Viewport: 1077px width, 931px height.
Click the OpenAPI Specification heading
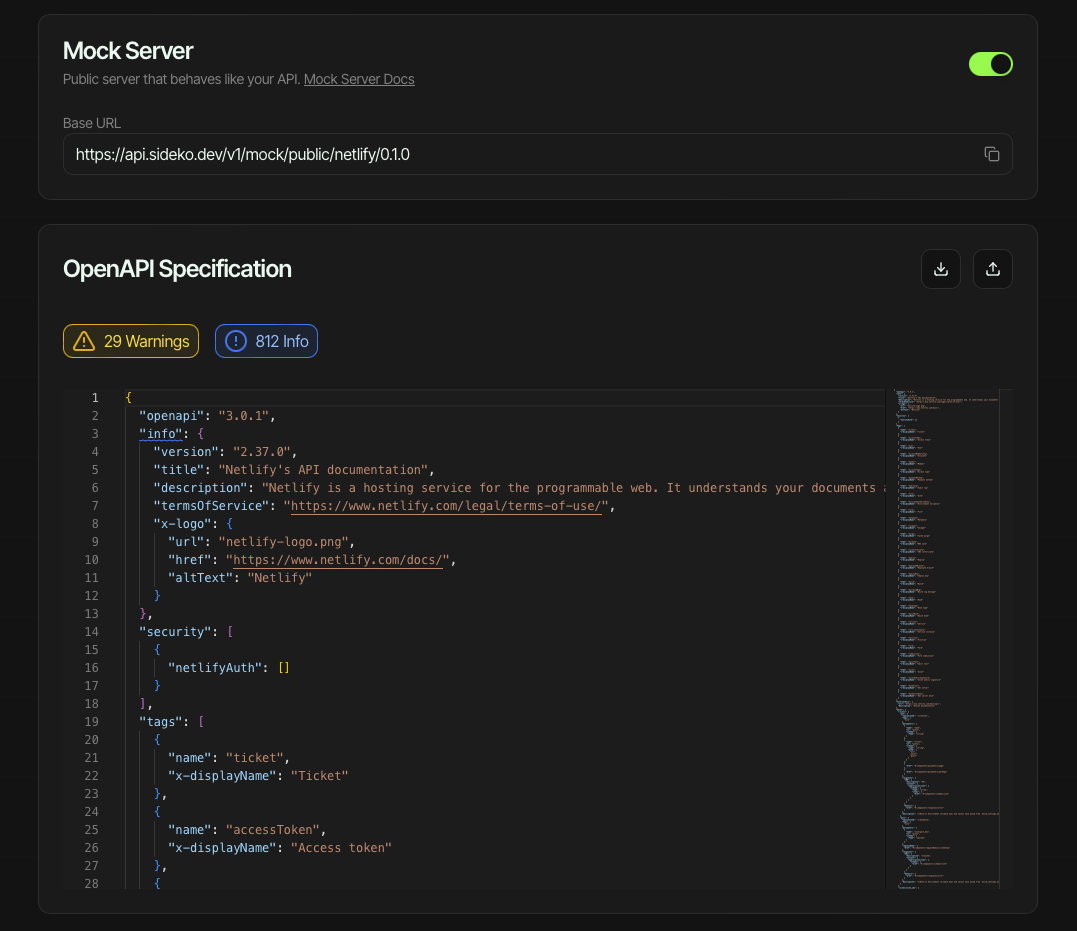pos(177,269)
